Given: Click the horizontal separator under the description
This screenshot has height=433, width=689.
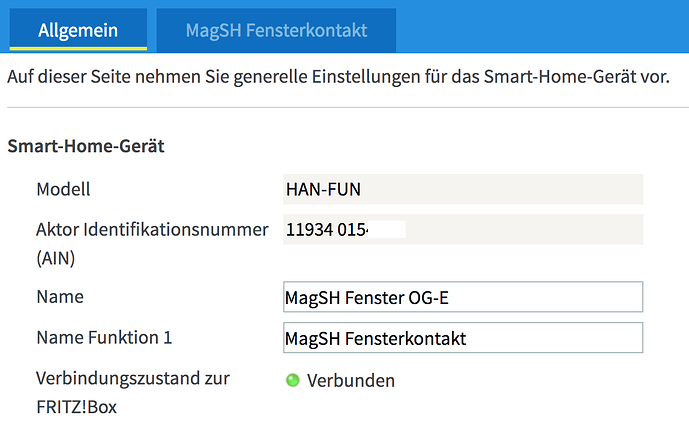Looking at the screenshot, I should point(344,107).
